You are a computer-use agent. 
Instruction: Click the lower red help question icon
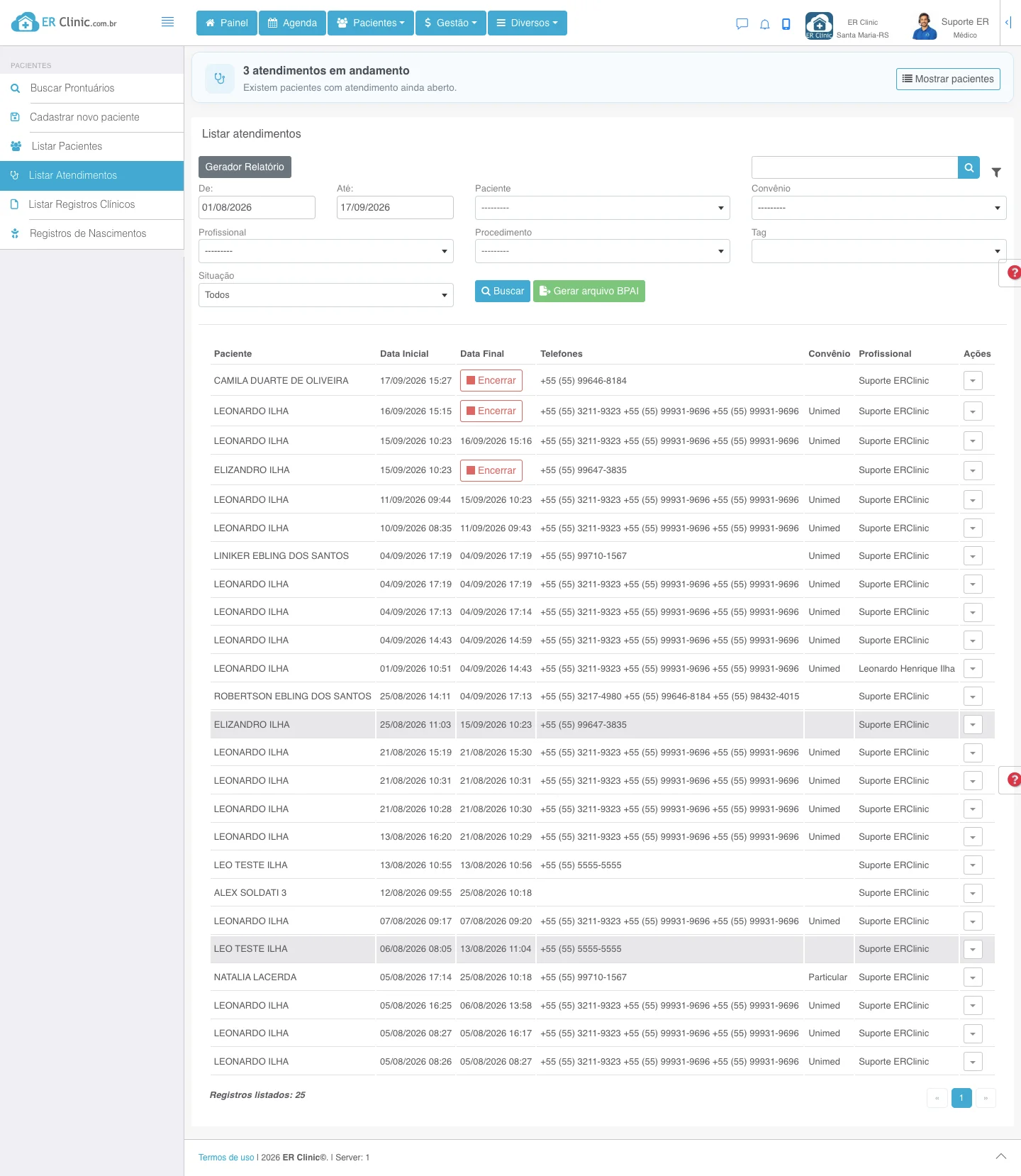(1015, 780)
